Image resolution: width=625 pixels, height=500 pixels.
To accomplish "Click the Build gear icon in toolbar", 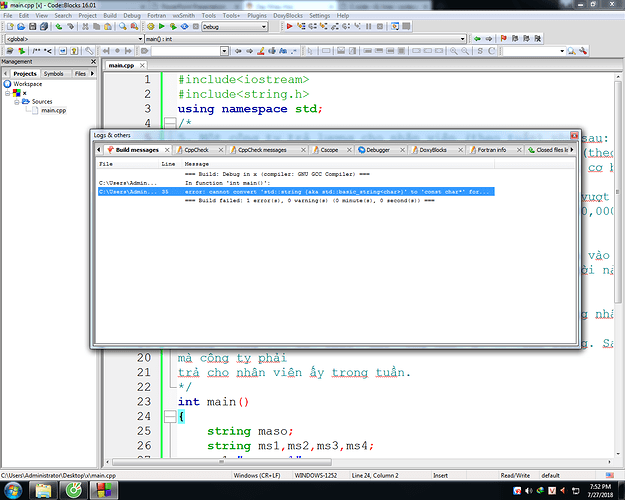I will click(149, 27).
